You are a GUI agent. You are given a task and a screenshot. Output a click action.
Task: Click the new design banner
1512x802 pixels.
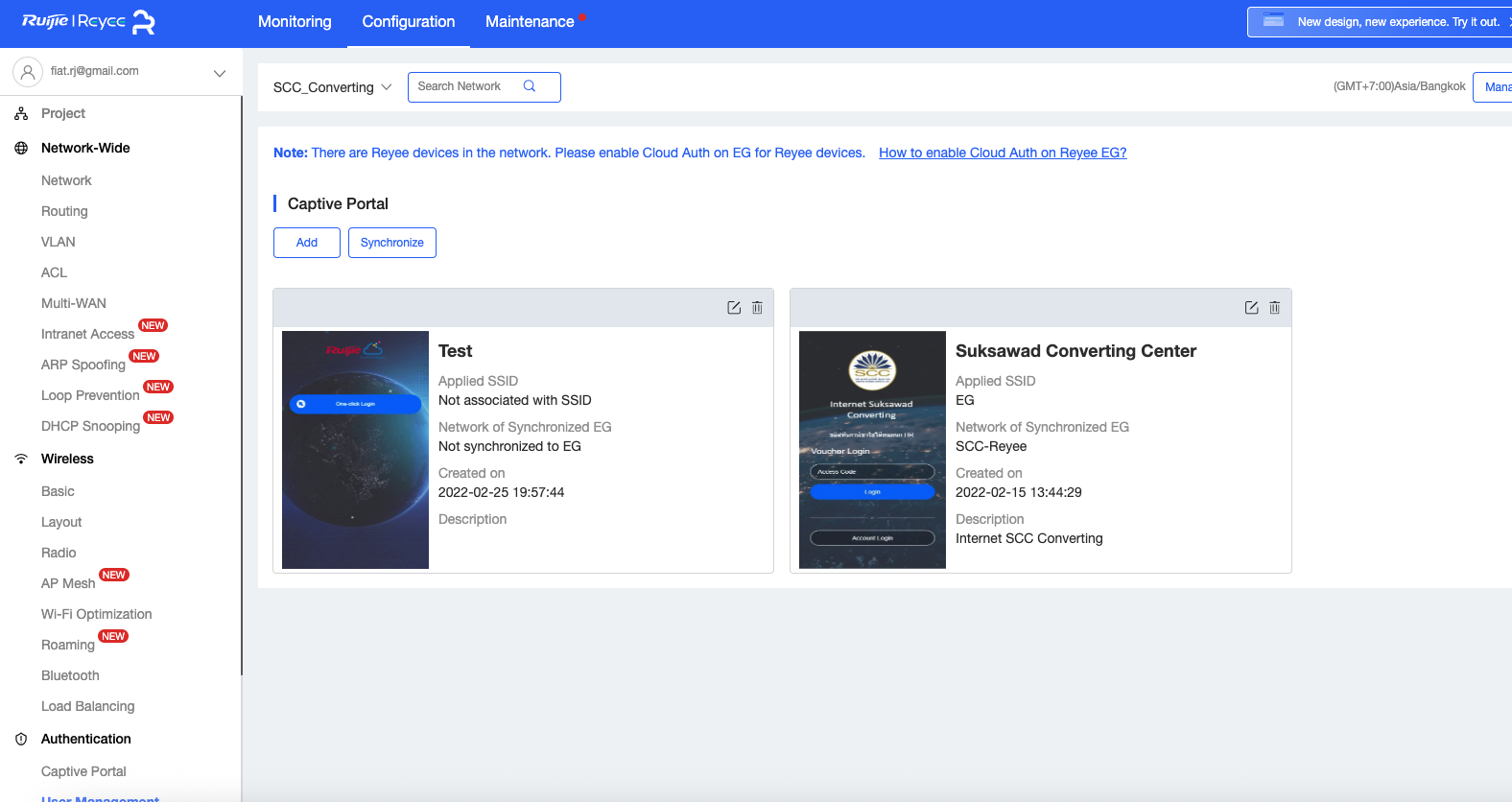click(x=1380, y=22)
